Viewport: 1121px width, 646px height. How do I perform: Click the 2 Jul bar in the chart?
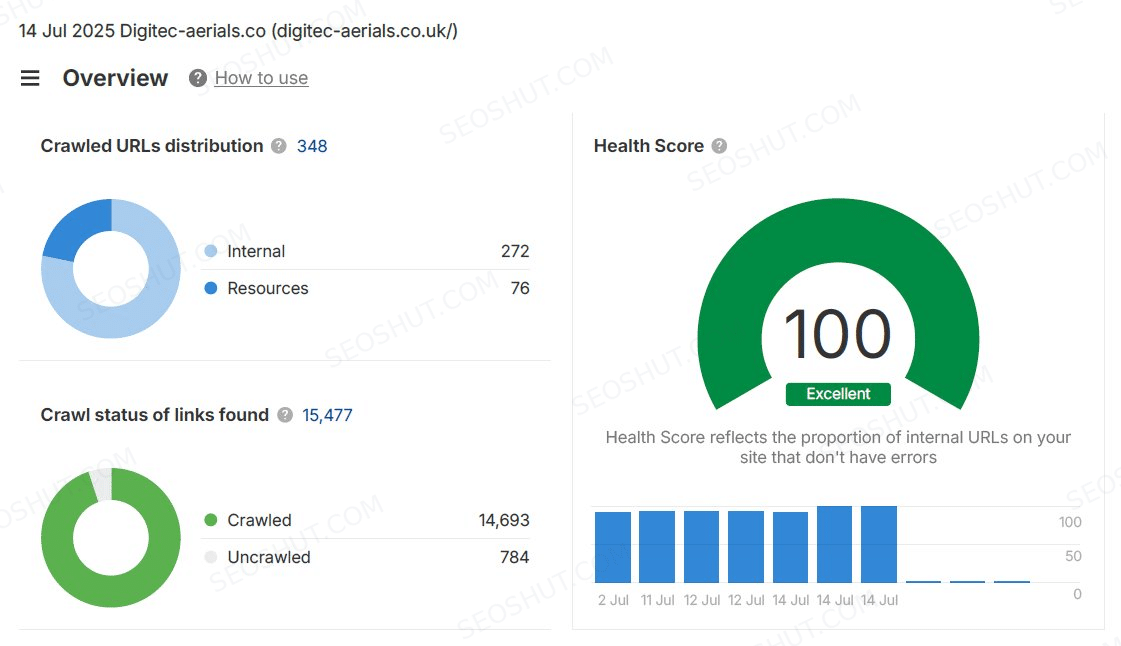[613, 547]
